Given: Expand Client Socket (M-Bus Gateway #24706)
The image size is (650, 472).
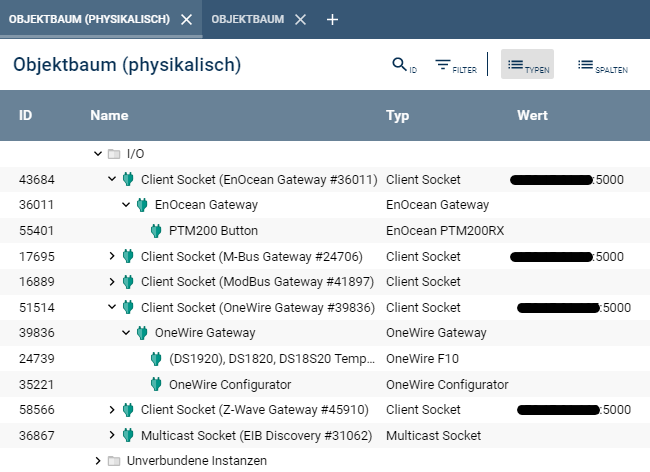Looking at the screenshot, I should pyautogui.click(x=112, y=257).
